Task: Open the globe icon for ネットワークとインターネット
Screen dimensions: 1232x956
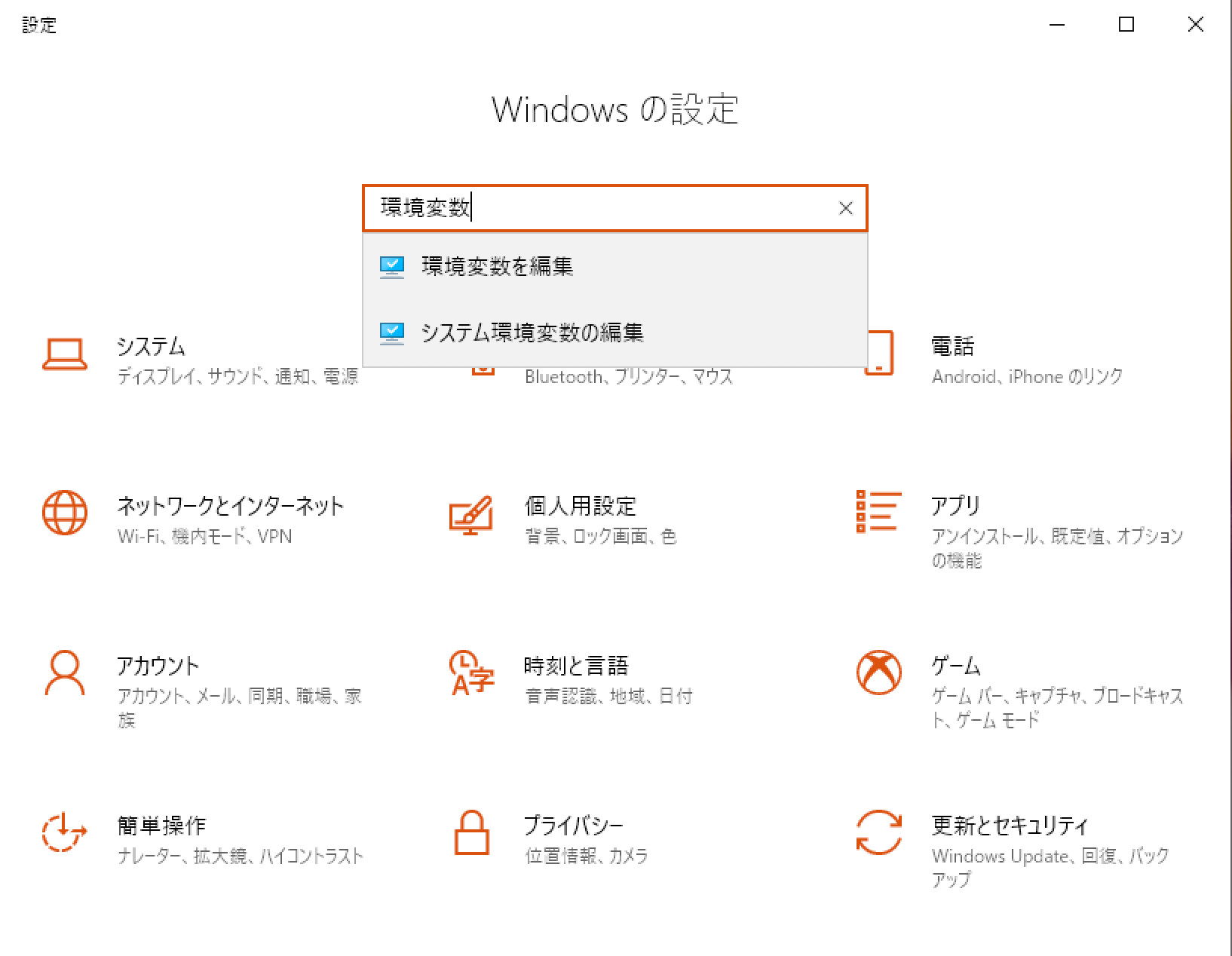Action: pyautogui.click(x=65, y=513)
